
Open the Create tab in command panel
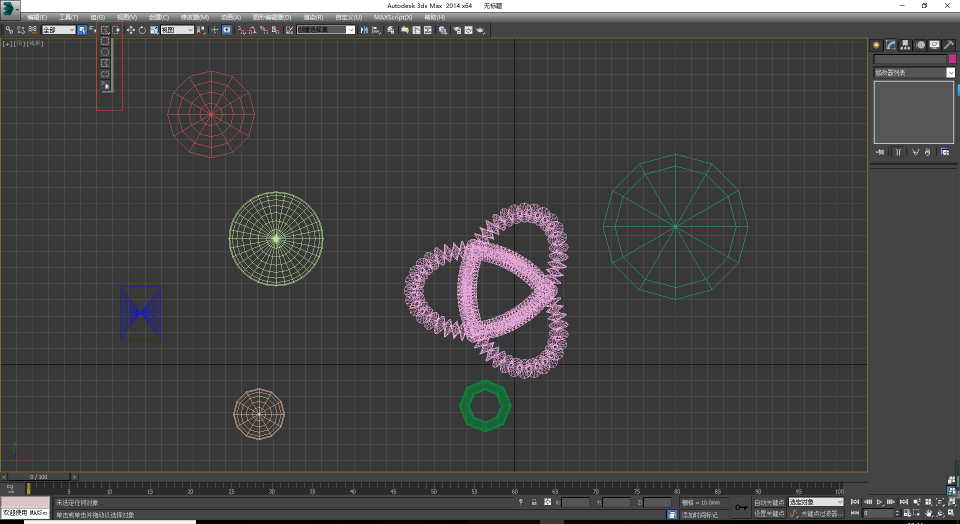pyautogui.click(x=876, y=45)
